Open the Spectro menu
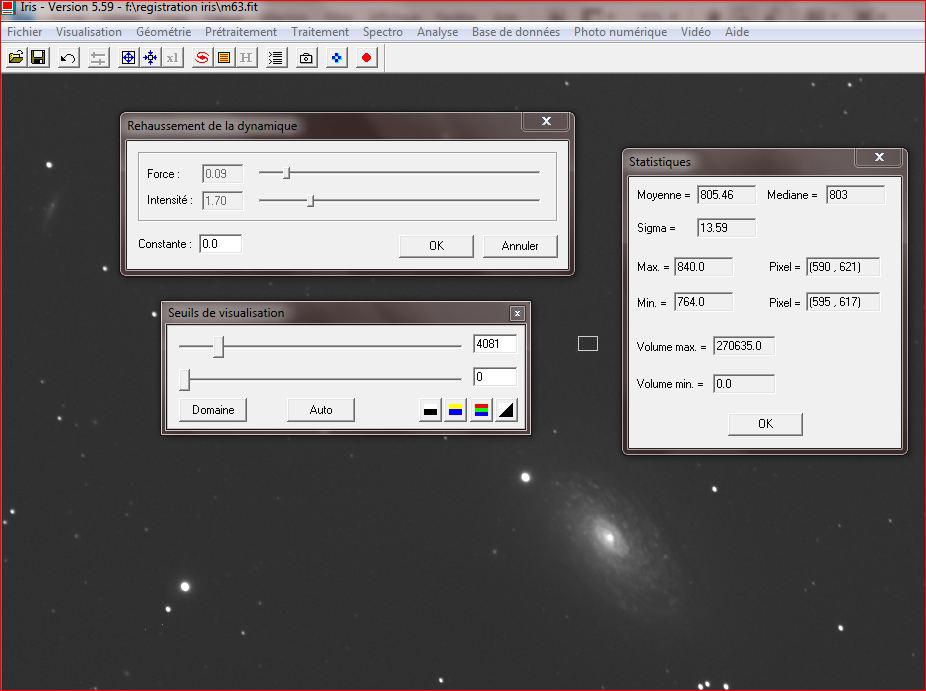This screenshot has width=926, height=691. 383,32
